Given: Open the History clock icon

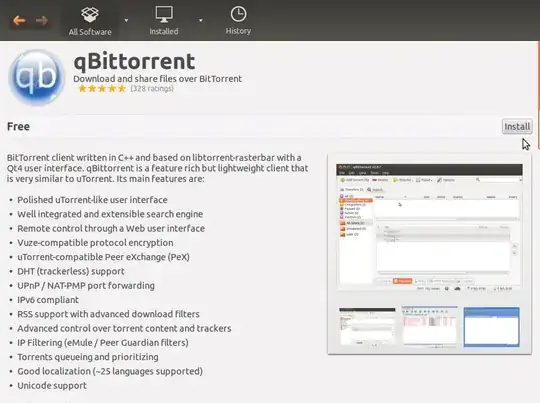Looking at the screenshot, I should click(x=238, y=14).
